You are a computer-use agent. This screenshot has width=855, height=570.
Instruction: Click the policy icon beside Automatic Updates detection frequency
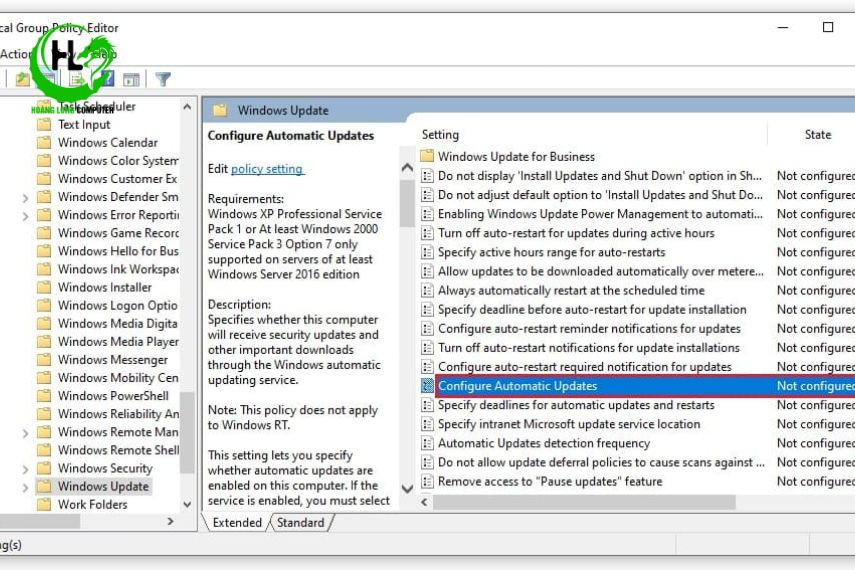coord(428,443)
